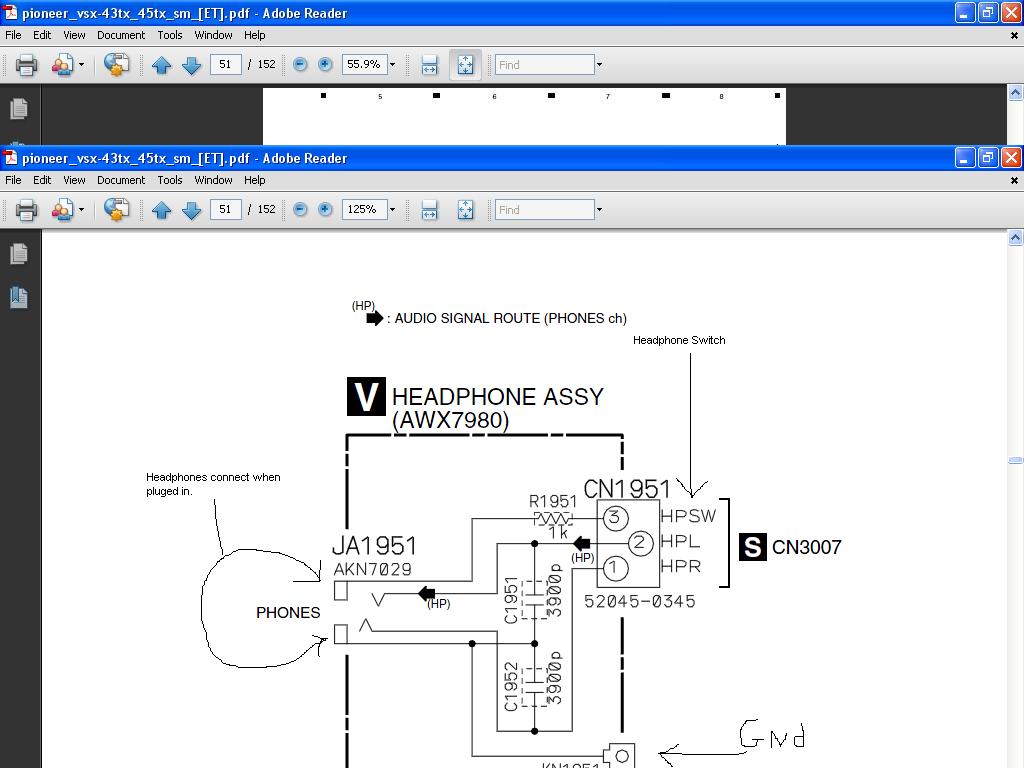Screen dimensions: 1024x768
Task: Click page number field in back window
Action: (x=225, y=65)
